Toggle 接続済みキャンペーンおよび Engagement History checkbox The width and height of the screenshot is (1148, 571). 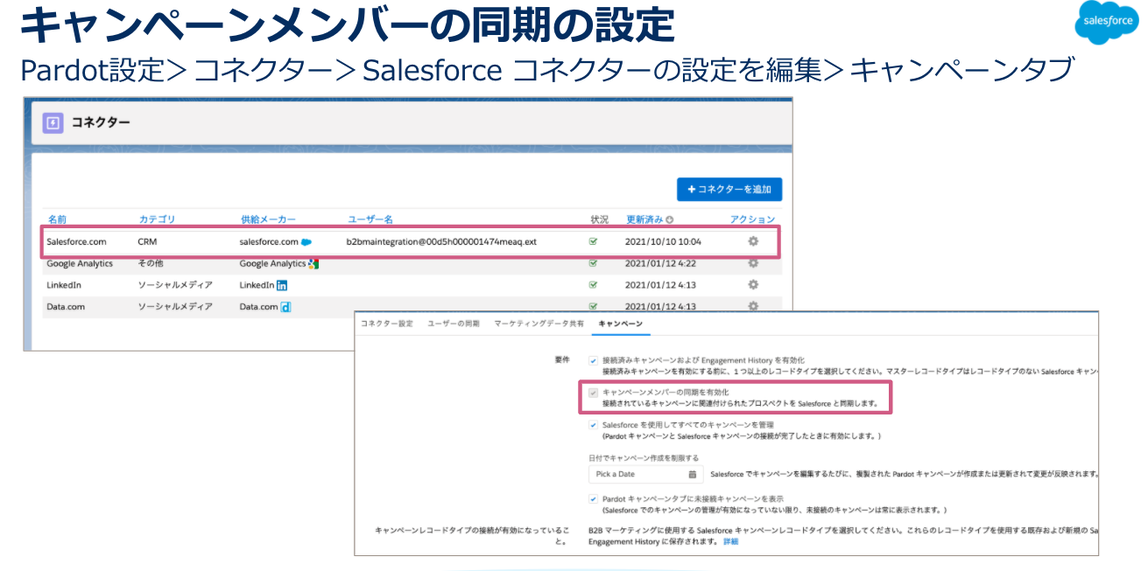pyautogui.click(x=593, y=361)
